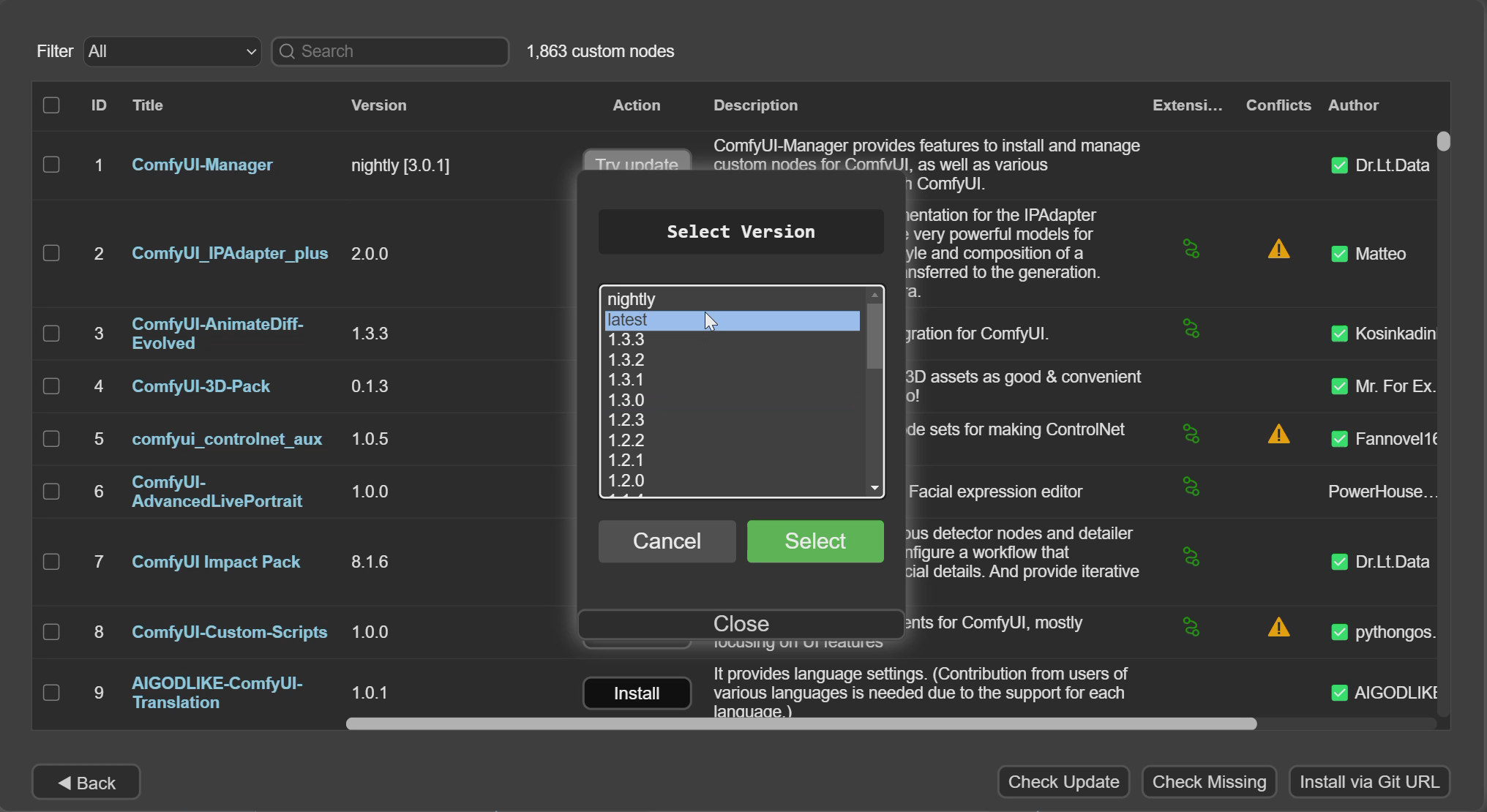Viewport: 1487px width, 812px height.
Task: Click the extension link icon for ComfyUI-AdvancedLivePortrait
Action: point(1191,486)
